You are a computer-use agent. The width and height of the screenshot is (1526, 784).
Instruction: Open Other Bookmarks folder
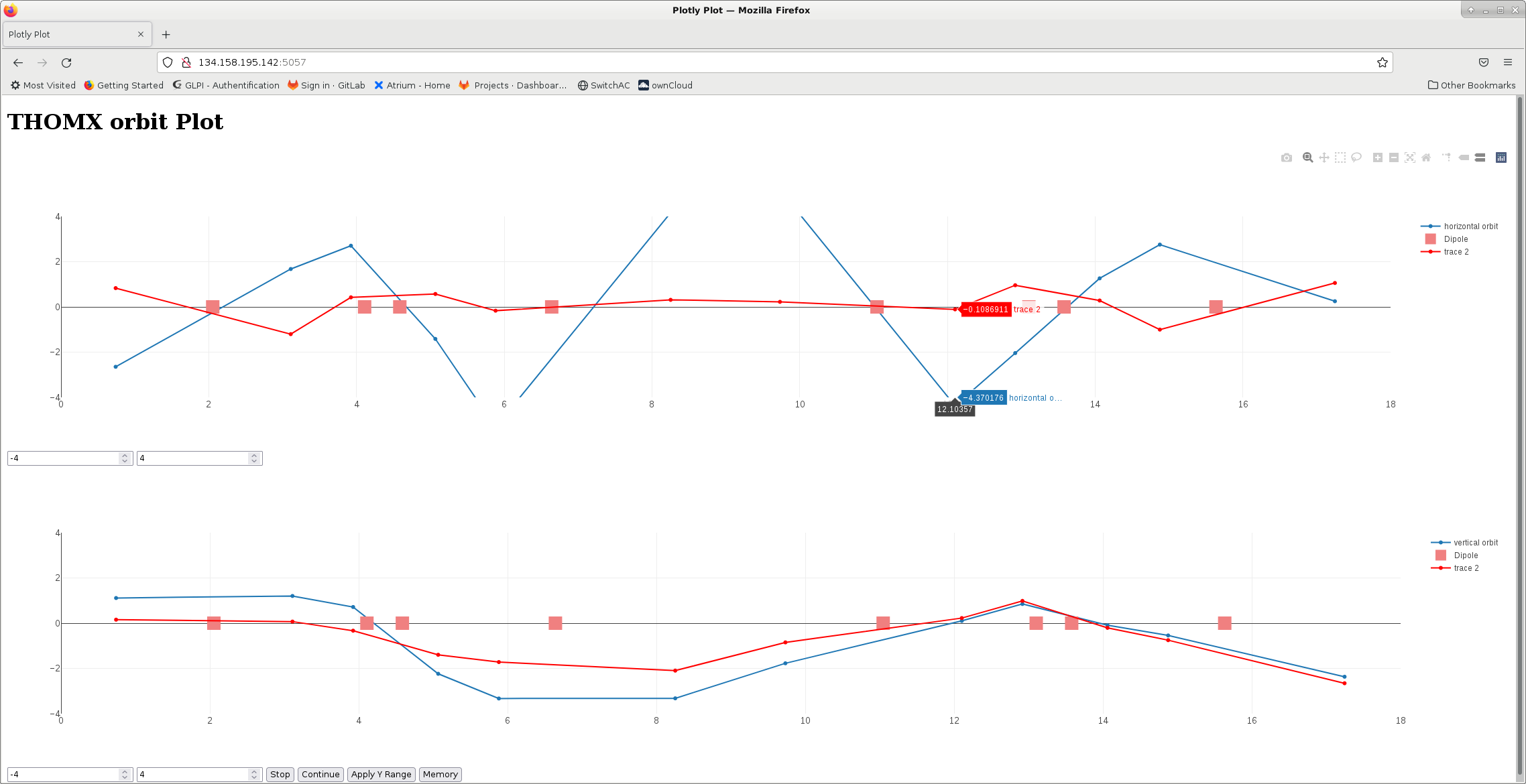coord(1472,85)
